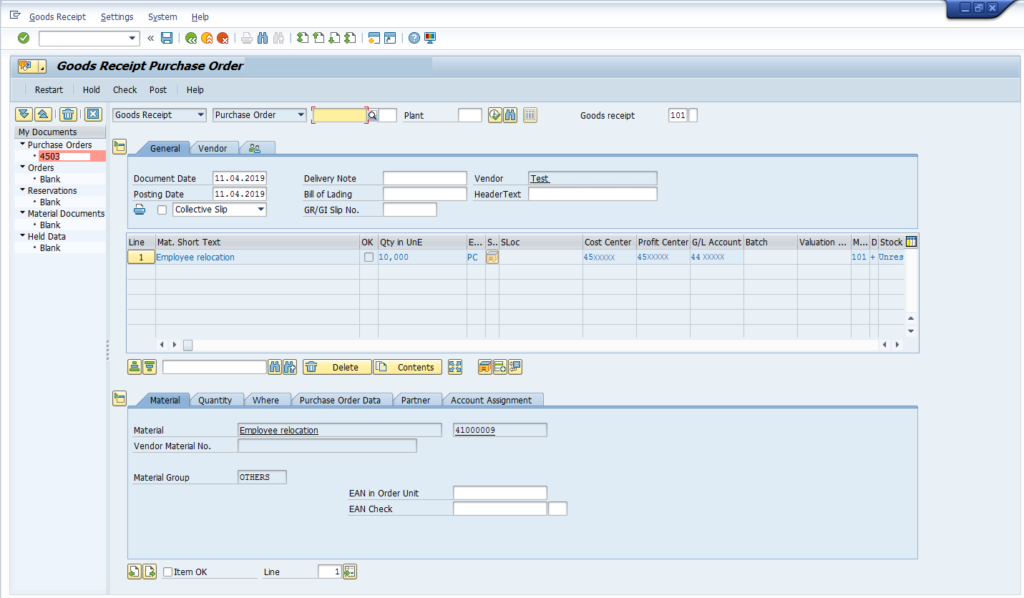Click the table horizontal scrollbar handle

187,345
